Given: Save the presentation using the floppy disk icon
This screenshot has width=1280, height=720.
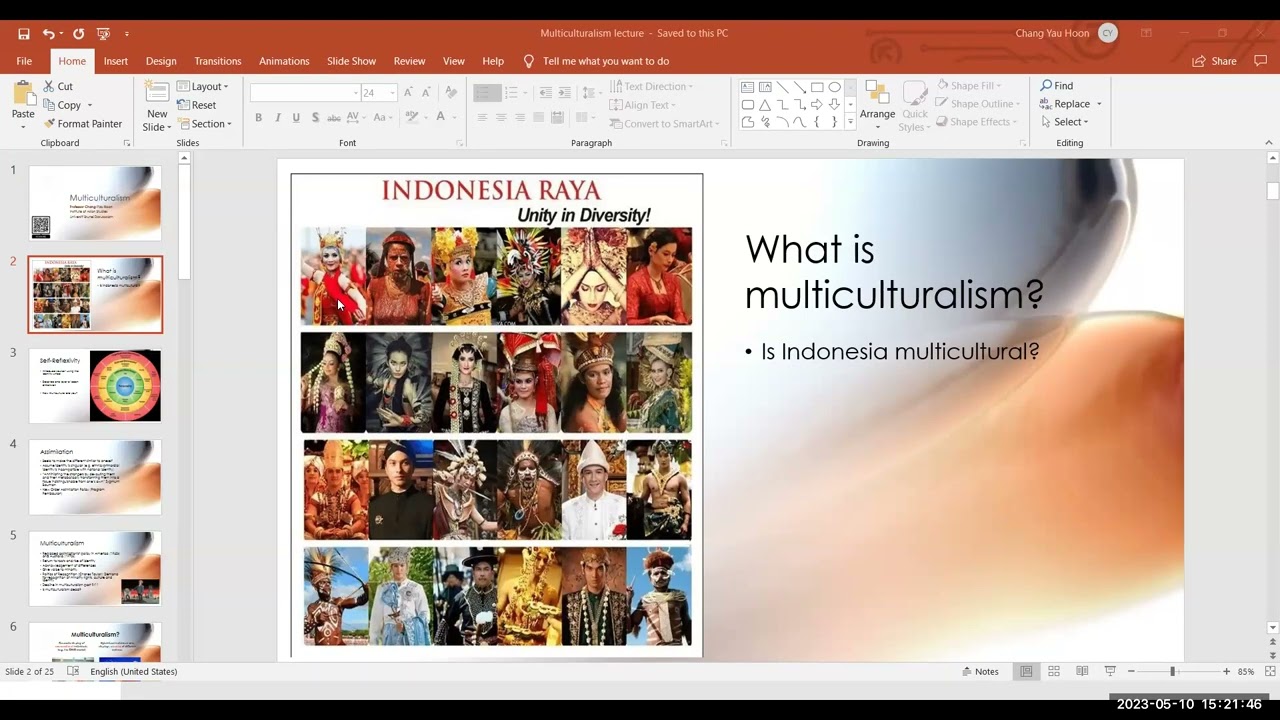Looking at the screenshot, I should coord(23,33).
